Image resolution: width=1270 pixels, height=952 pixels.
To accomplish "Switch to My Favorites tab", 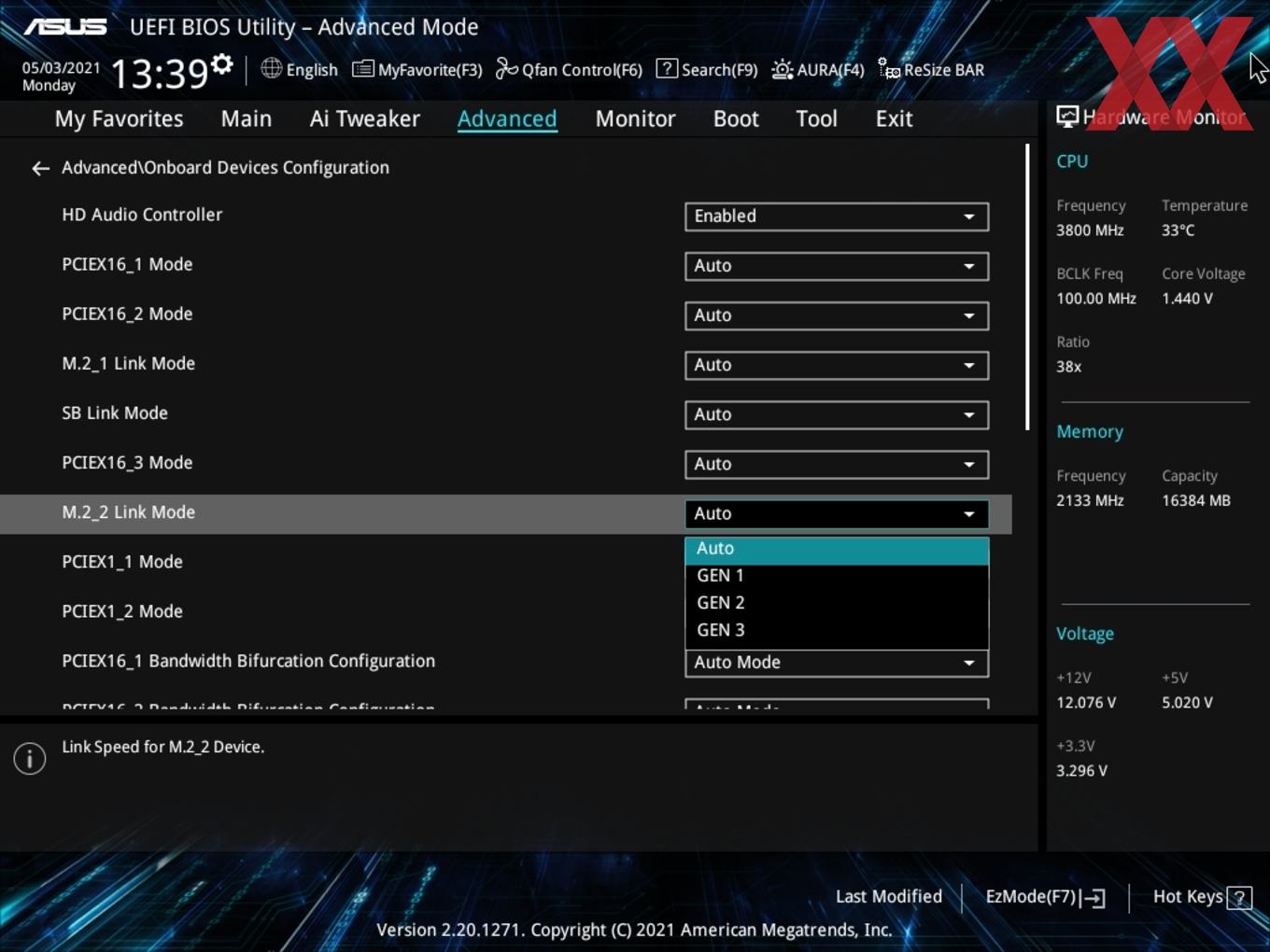I will tap(119, 119).
